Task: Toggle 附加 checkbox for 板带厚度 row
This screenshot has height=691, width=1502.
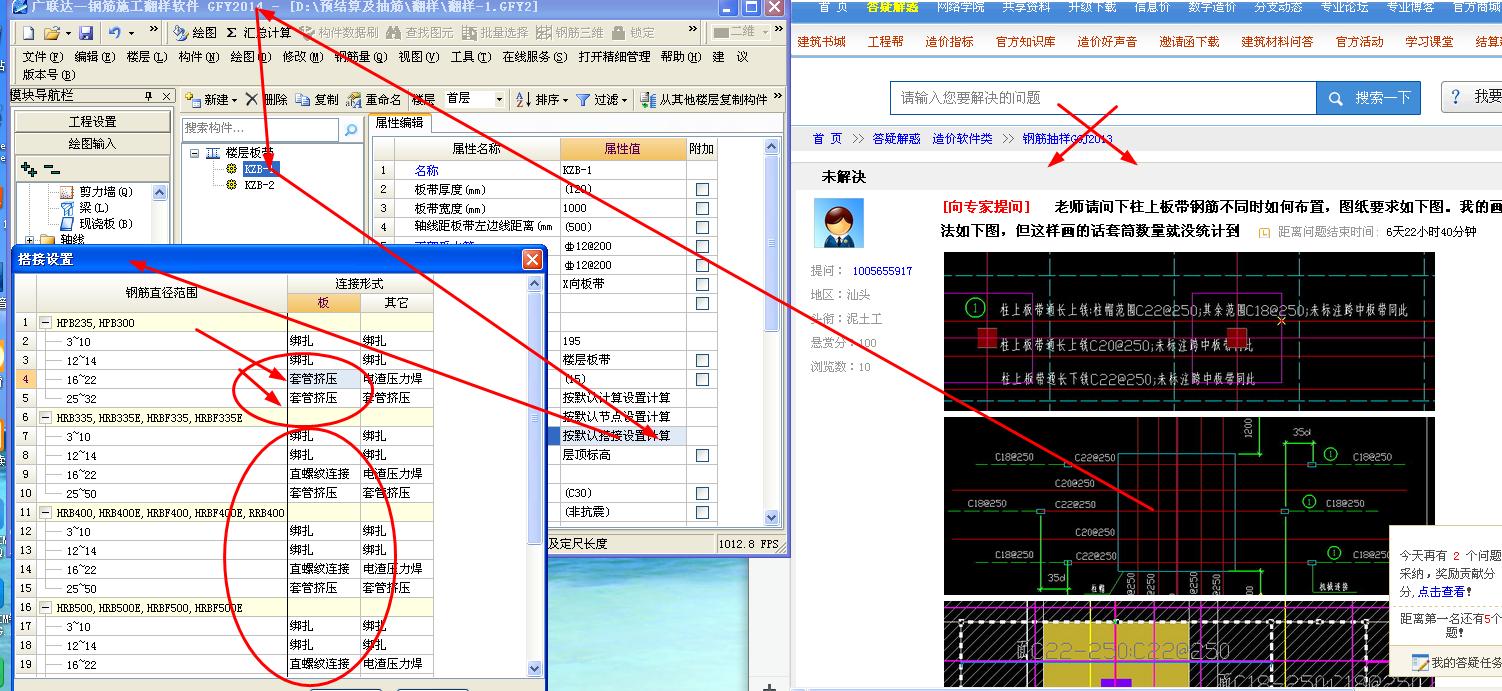Action: point(702,189)
